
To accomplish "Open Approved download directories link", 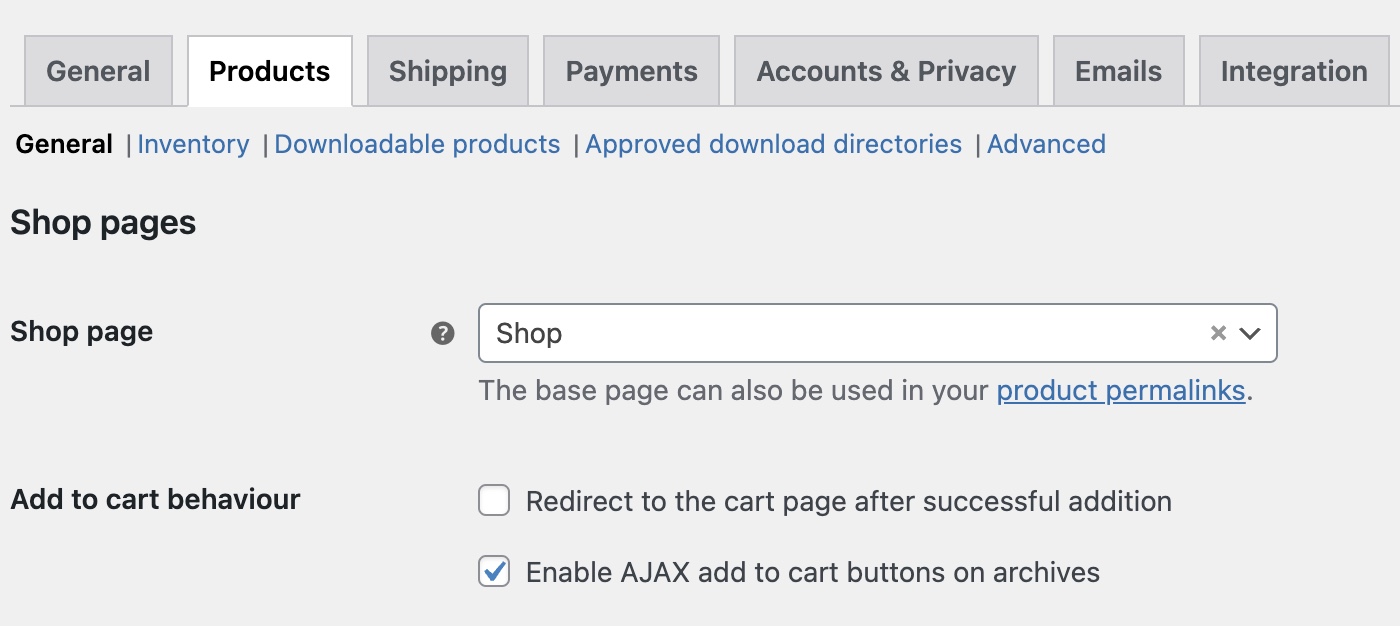I will pos(773,144).
